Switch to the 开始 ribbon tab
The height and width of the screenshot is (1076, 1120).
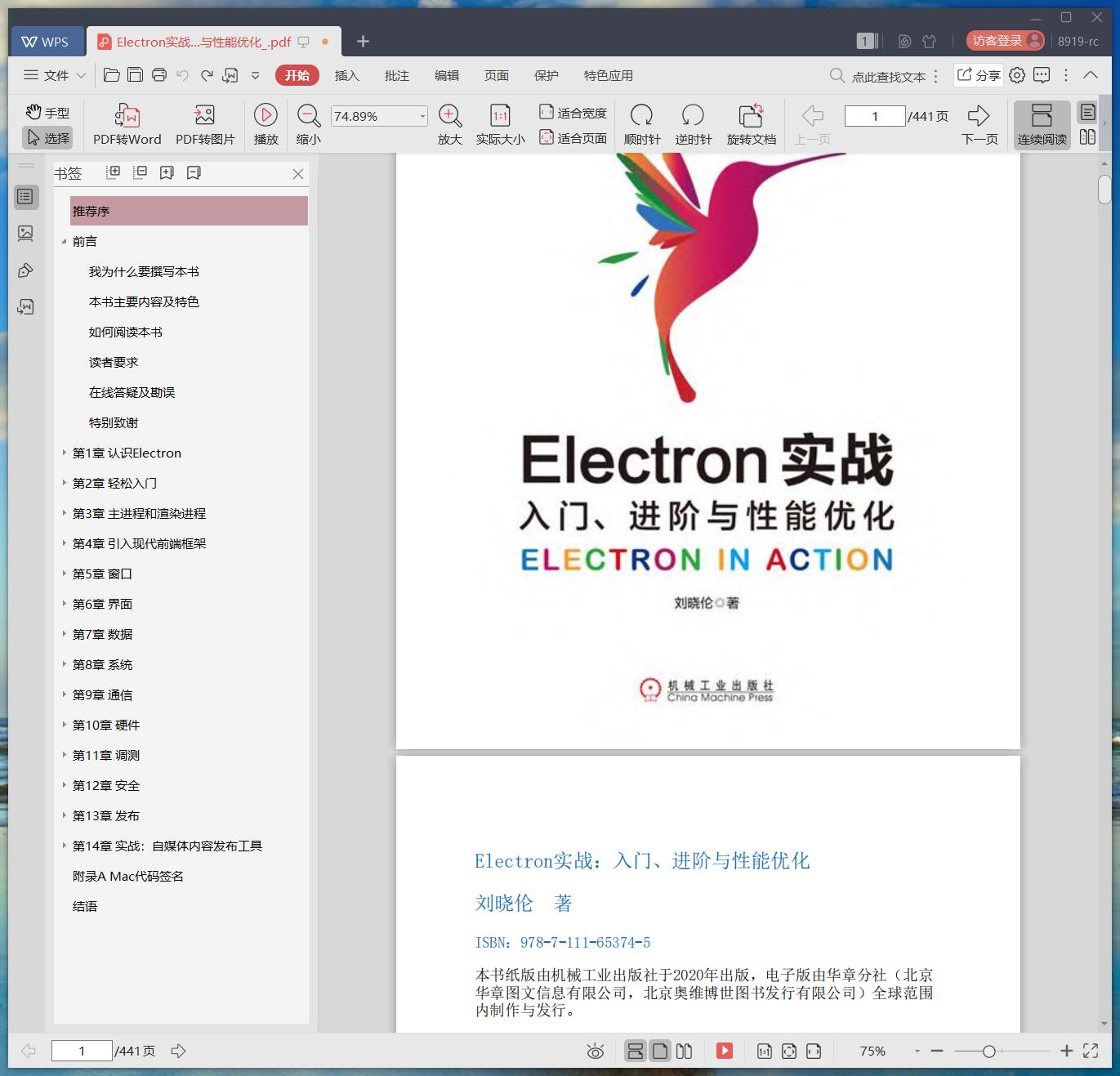[x=297, y=75]
